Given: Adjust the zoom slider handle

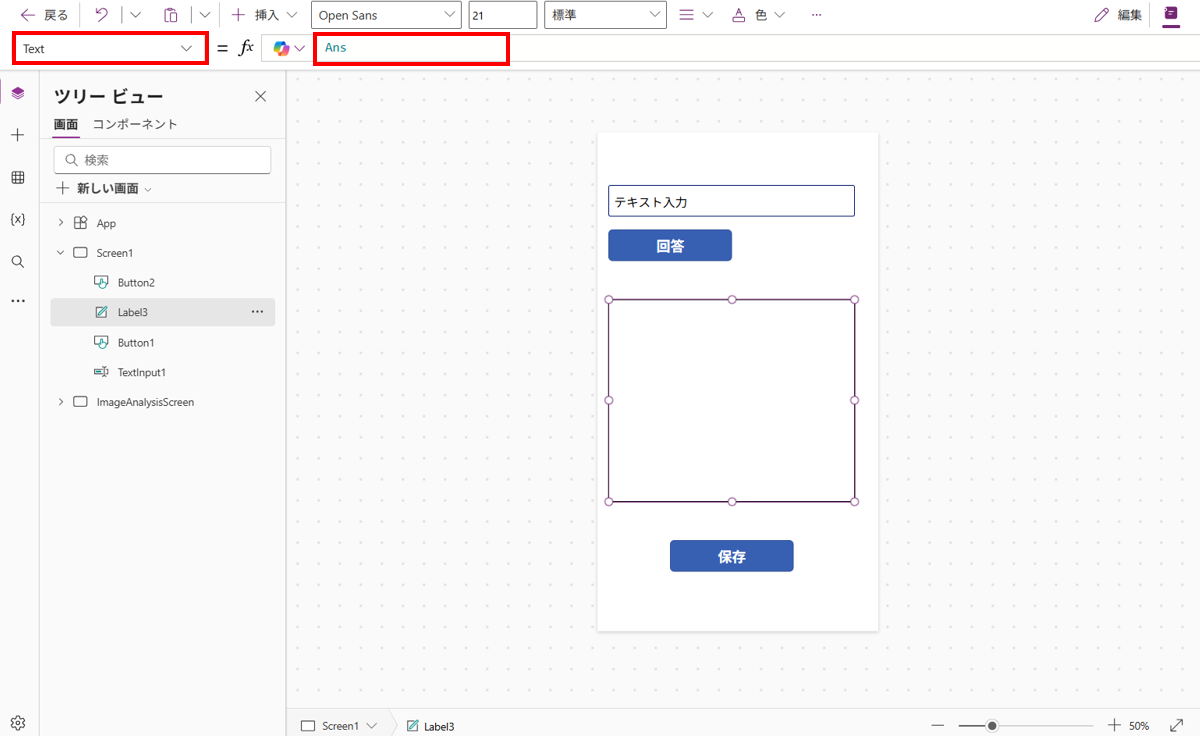Looking at the screenshot, I should (991, 725).
